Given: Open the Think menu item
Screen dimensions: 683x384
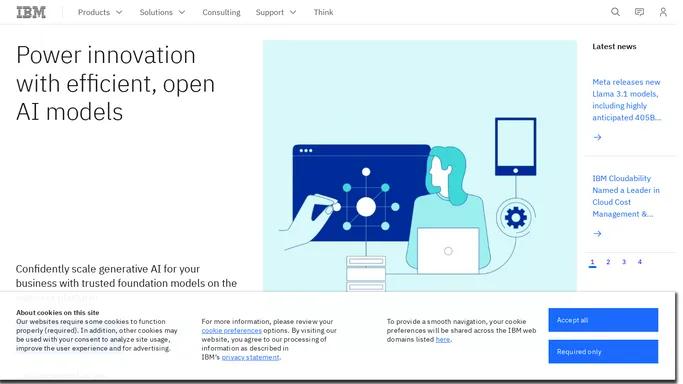Looking at the screenshot, I should 323,12.
